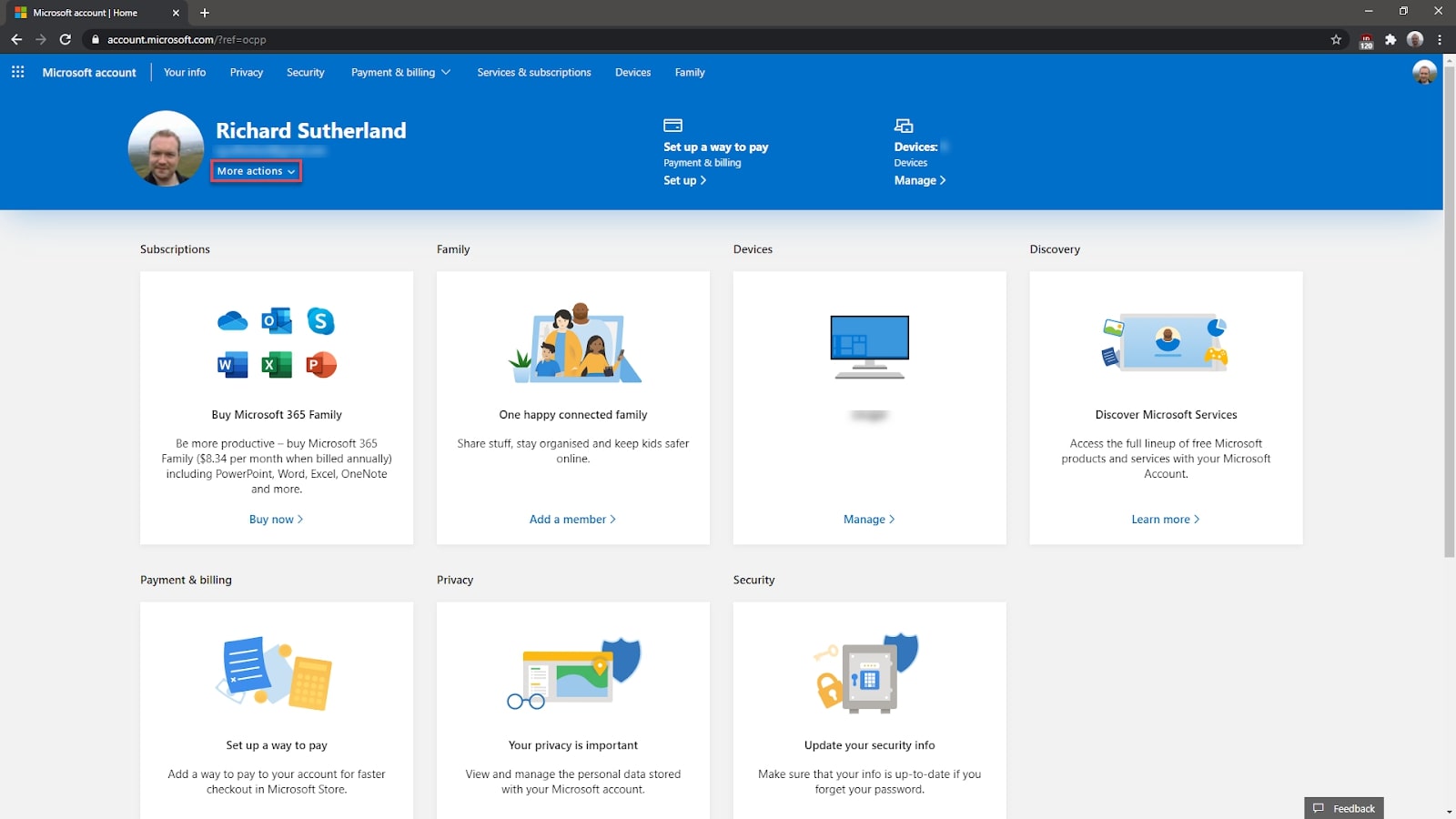Screen dimensions: 1456x819
Task: Click the security safe illustration
Action: [866, 672]
